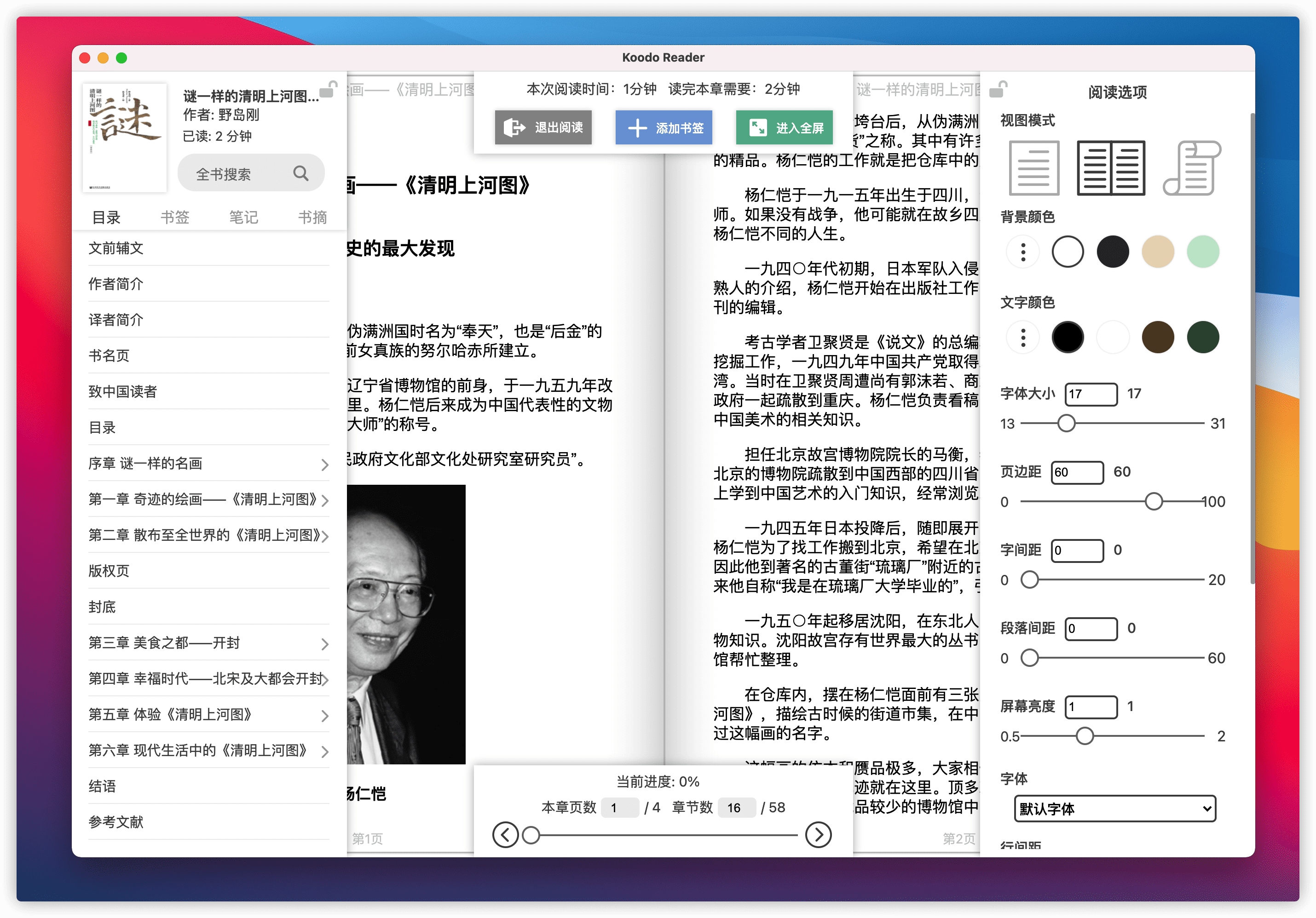Viewport: 1316px width, 918px height.
Task: Focus the 屏幕亮度 value input
Action: click(1091, 706)
